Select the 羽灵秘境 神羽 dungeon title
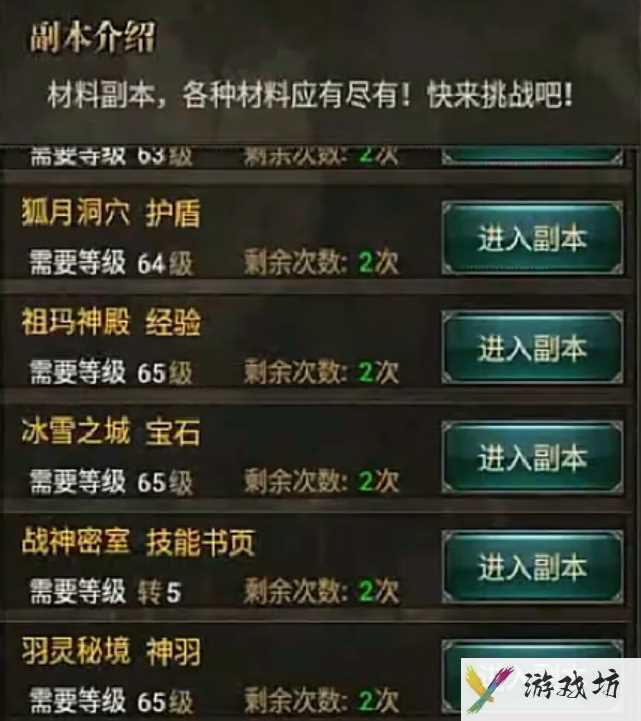 [x=111, y=651]
